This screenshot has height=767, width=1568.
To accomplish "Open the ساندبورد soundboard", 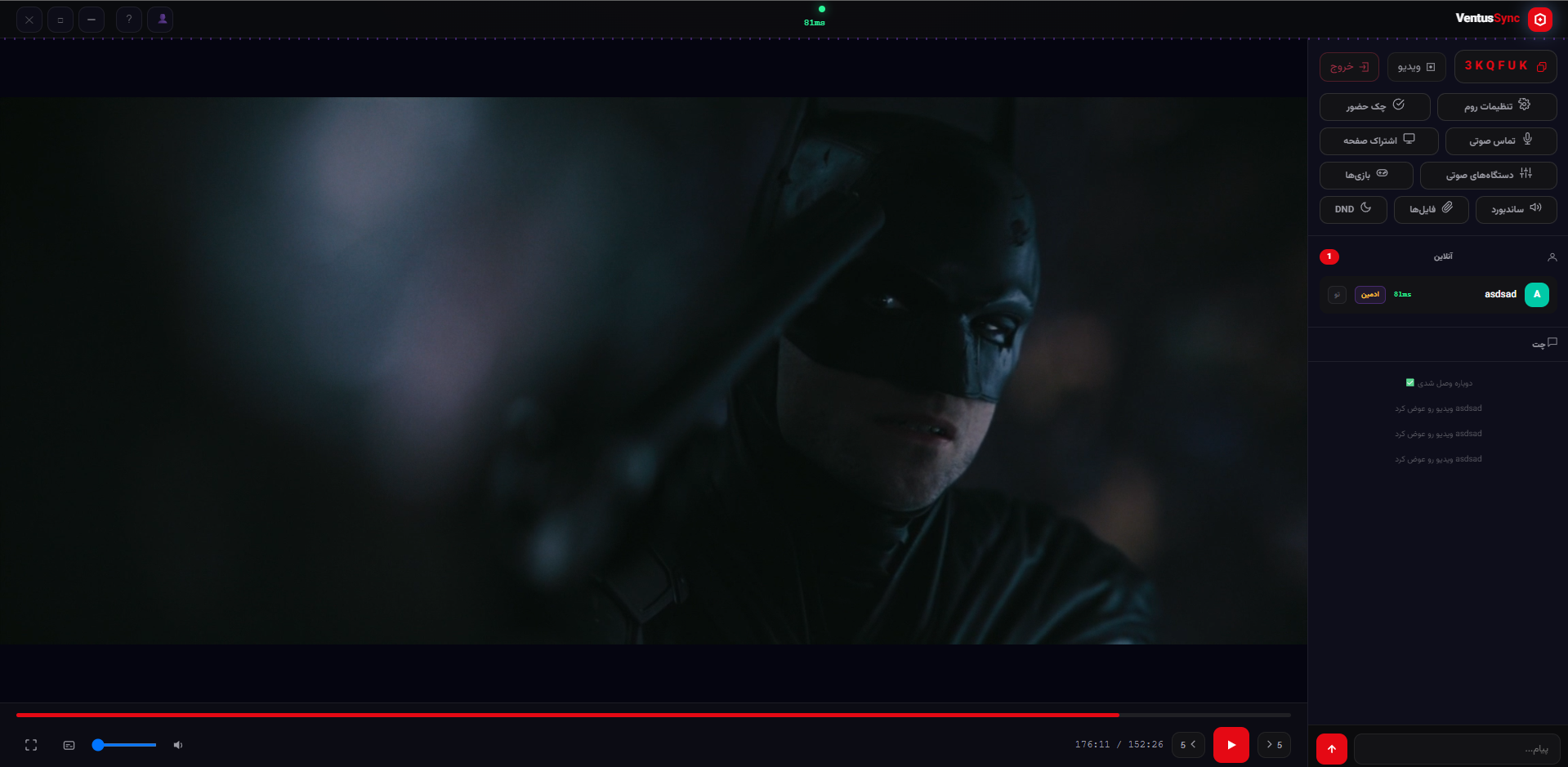I will 1517,209.
